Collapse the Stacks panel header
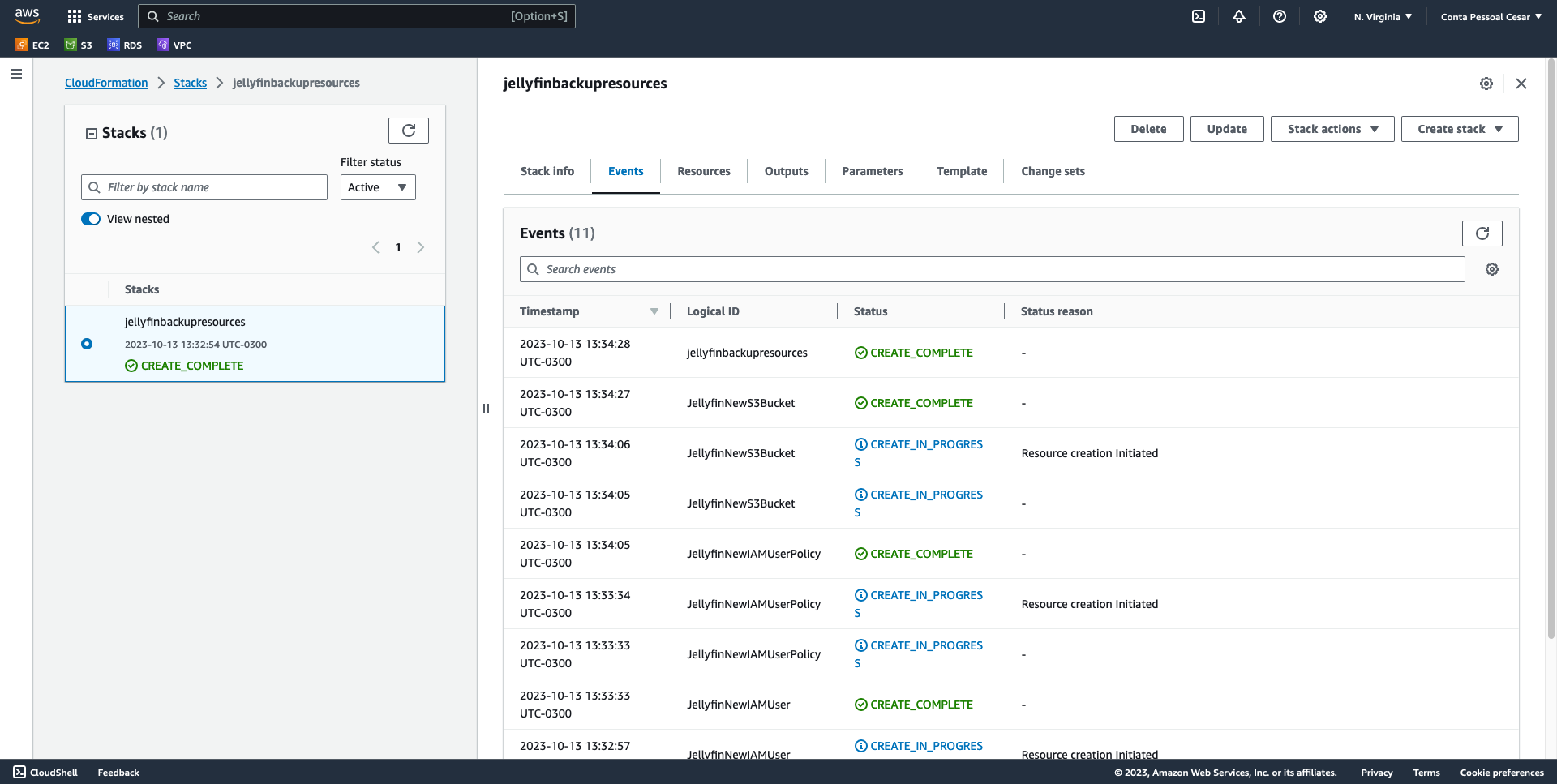Viewport: 1557px width, 784px height. [x=92, y=133]
